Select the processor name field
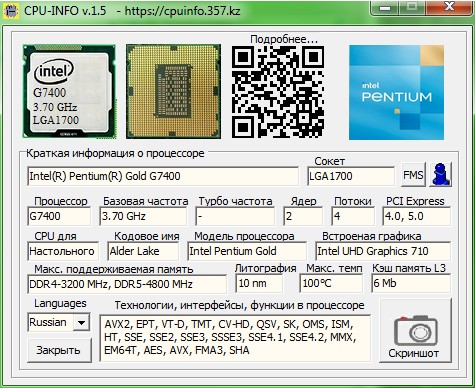 pos(163,176)
